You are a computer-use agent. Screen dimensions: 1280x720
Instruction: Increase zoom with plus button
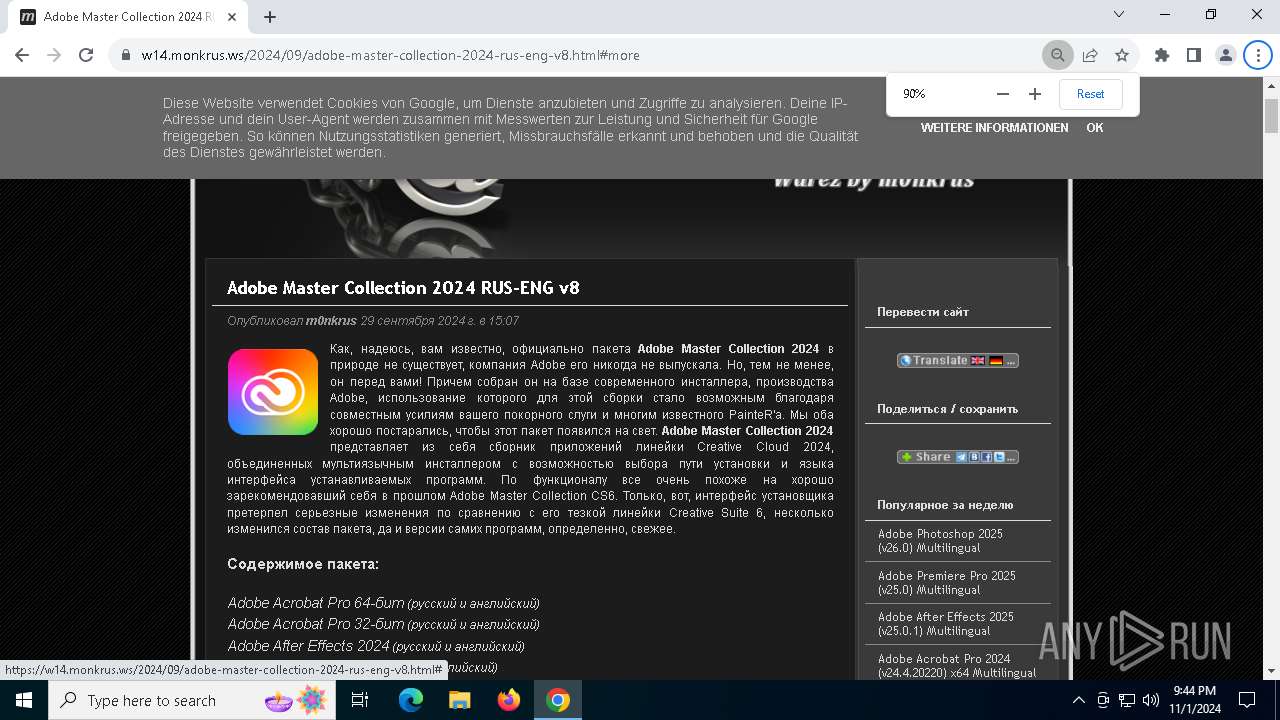tap(1035, 94)
